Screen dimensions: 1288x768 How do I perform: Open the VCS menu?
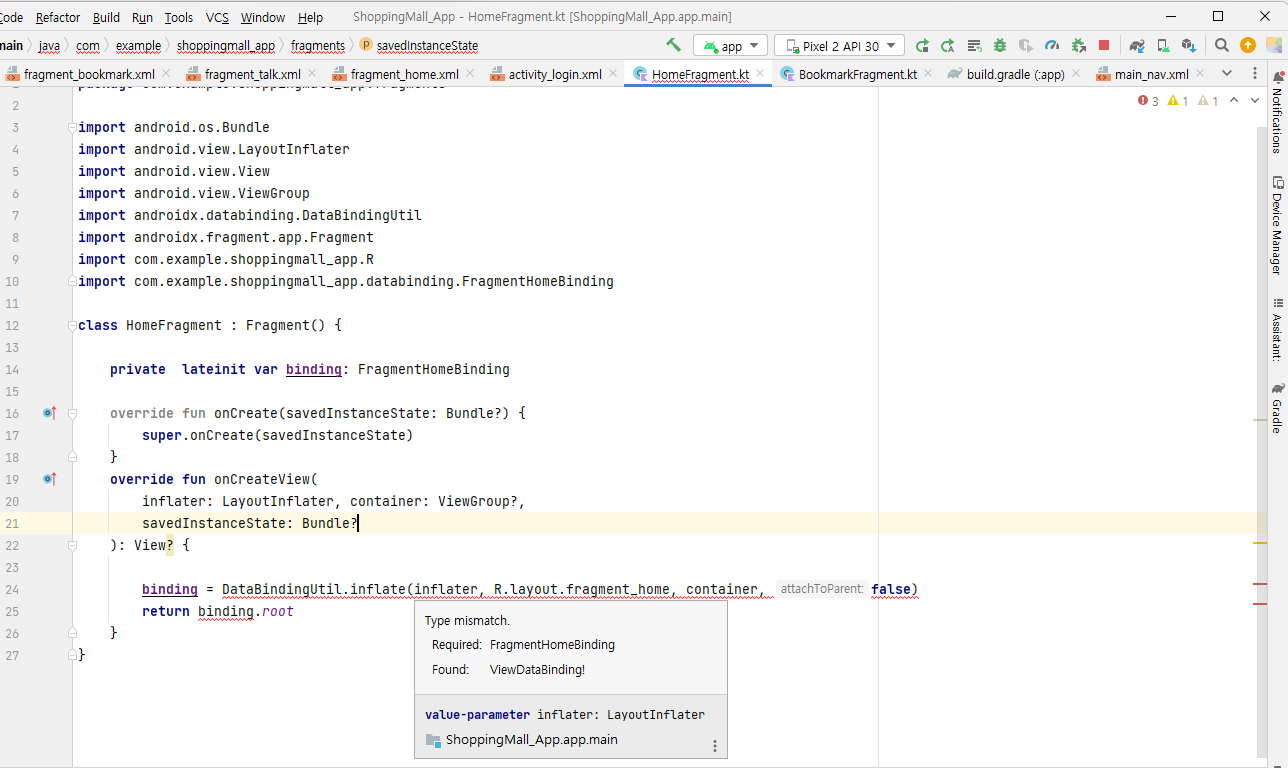tap(217, 17)
